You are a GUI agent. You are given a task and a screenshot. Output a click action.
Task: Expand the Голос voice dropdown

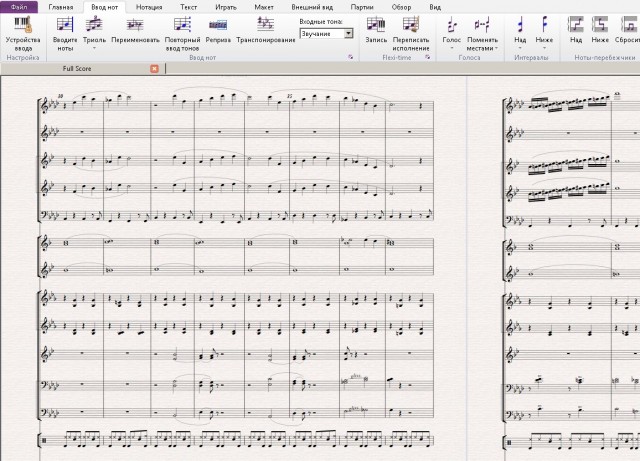click(x=451, y=48)
